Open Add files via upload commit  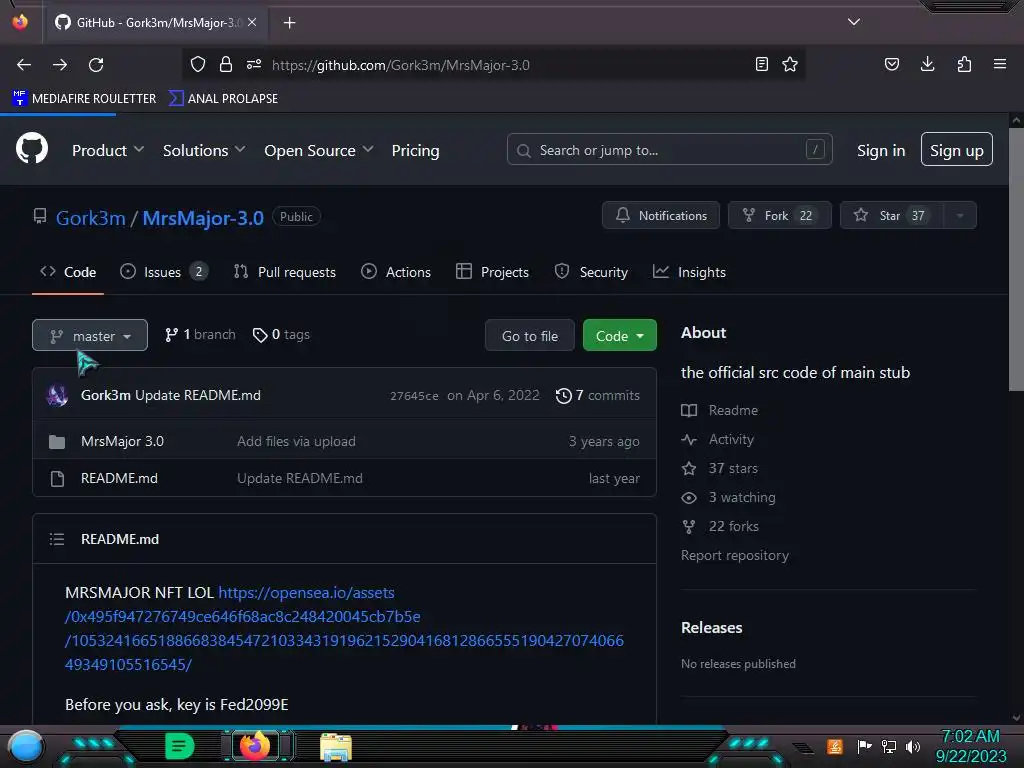tap(296, 441)
